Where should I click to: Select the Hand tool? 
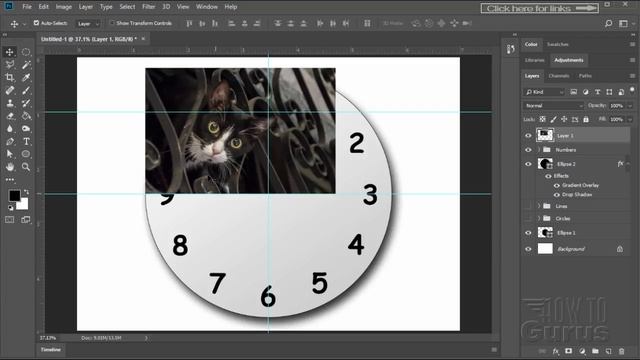(9, 167)
